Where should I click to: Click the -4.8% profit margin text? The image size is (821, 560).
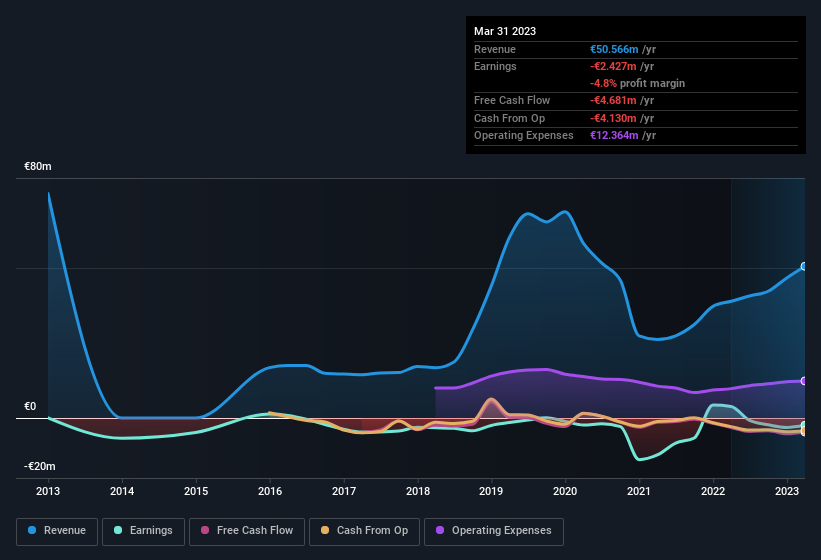637,83
